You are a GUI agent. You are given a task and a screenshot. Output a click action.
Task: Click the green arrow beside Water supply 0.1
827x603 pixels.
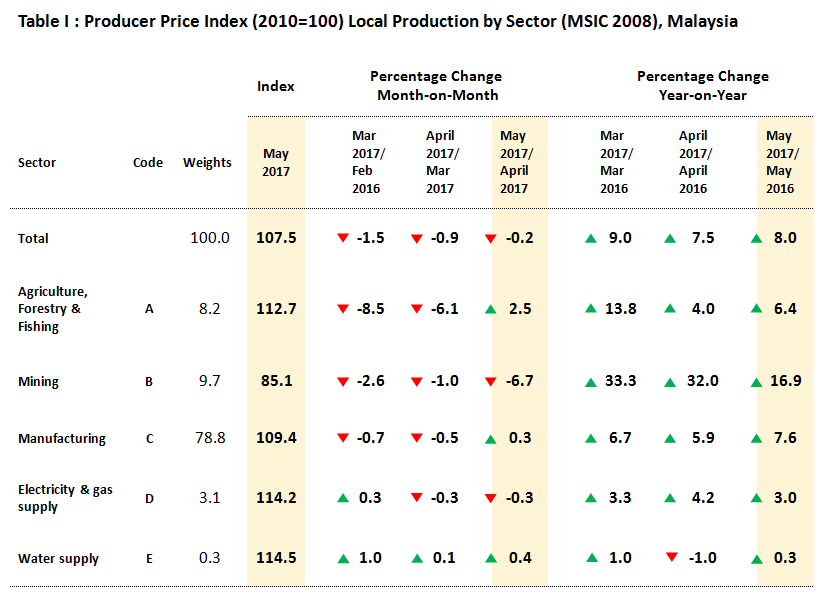pos(418,558)
